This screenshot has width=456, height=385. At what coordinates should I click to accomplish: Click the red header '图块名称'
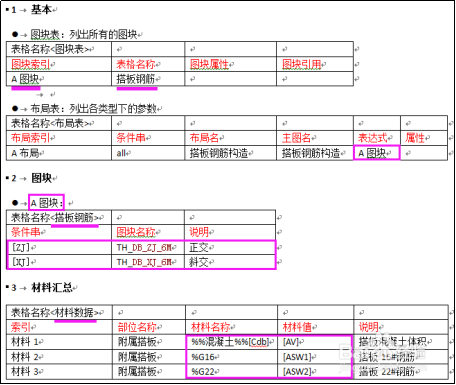pos(136,232)
